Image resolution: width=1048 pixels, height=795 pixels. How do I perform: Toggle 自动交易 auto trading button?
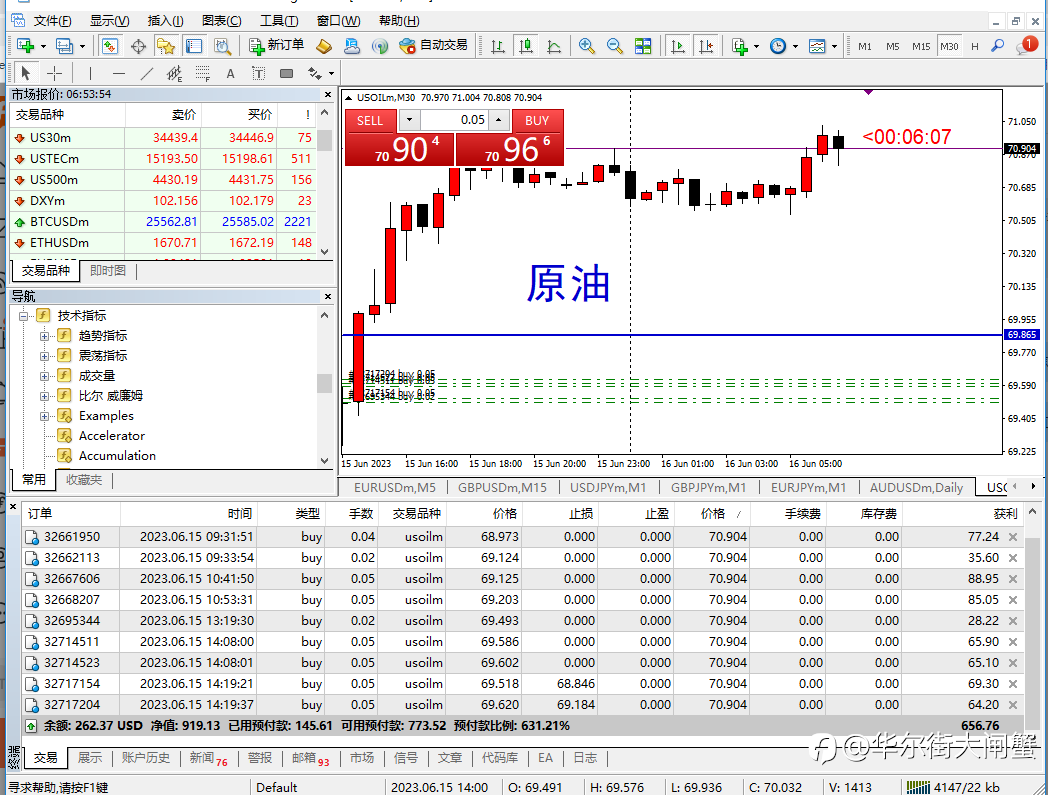(x=432, y=45)
